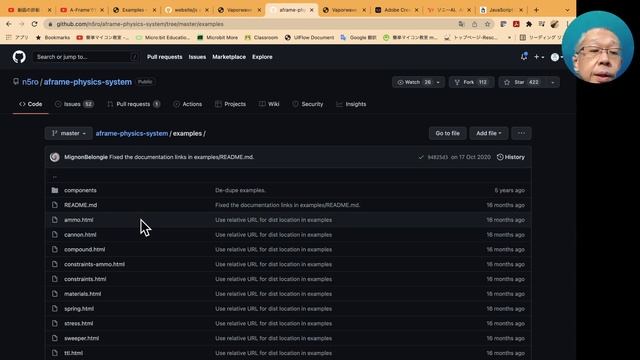Open the create new plus dropdown
640x360 pixels.
(x=539, y=57)
